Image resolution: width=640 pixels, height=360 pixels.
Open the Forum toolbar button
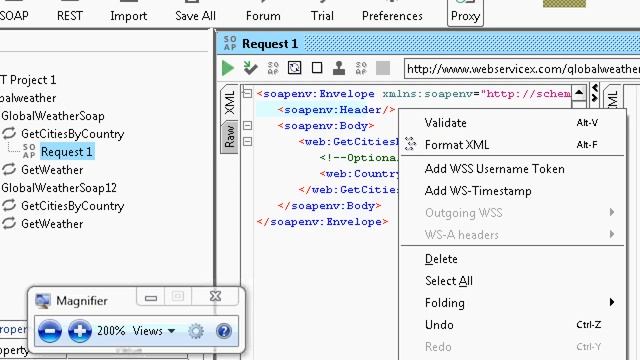263,16
